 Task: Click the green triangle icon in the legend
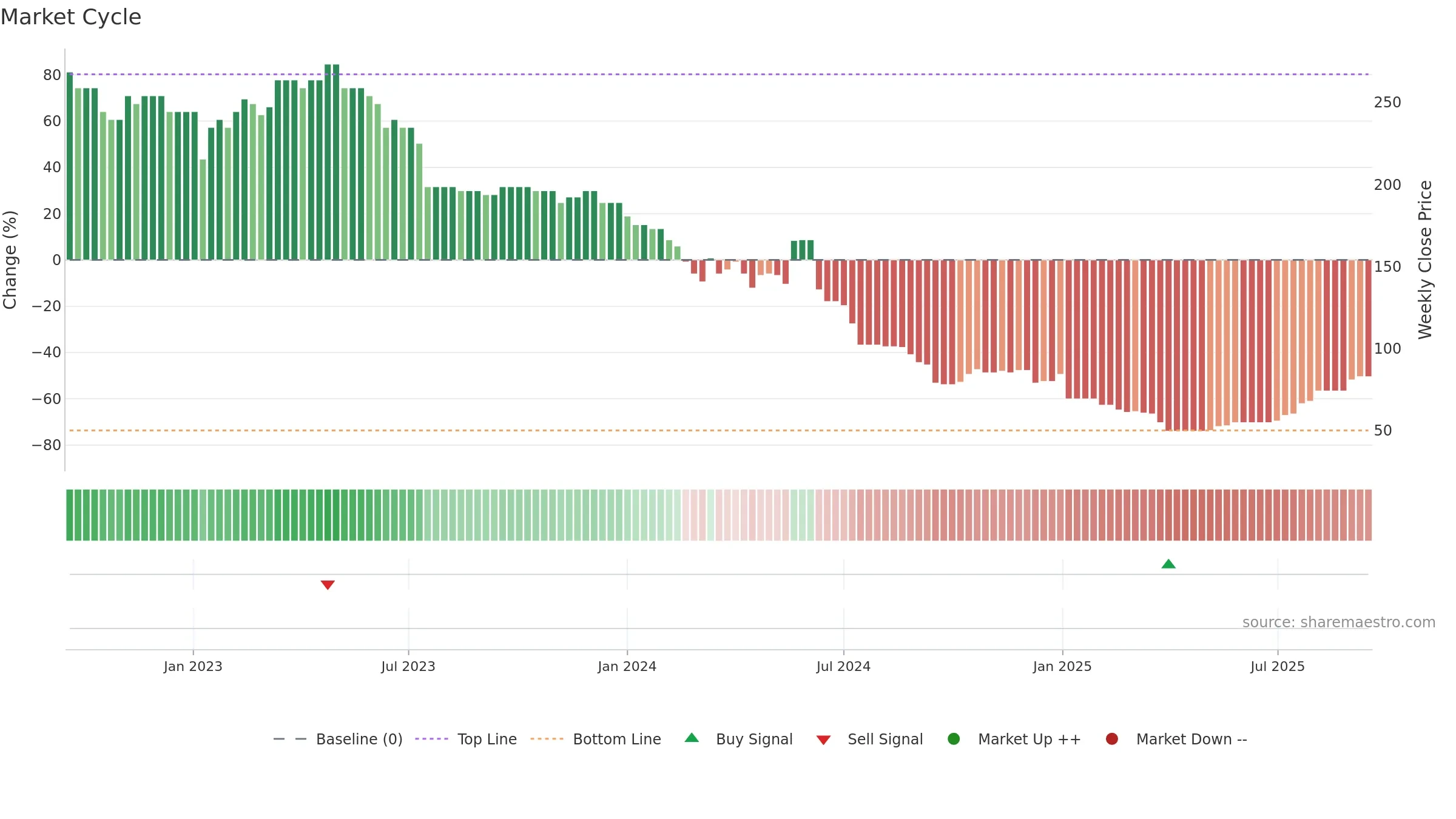pos(692,738)
